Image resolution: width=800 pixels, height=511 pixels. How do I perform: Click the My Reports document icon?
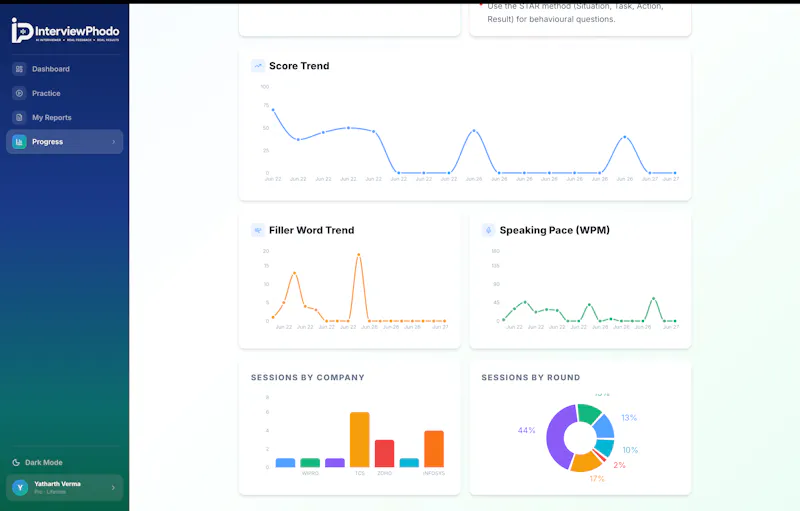pos(19,117)
